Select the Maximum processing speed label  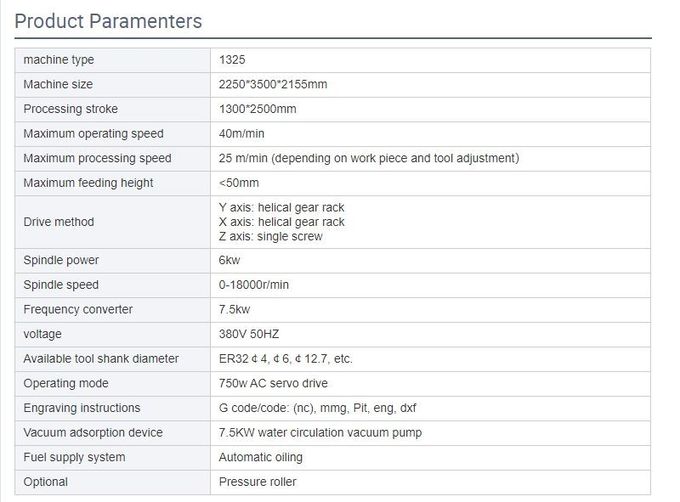point(97,158)
